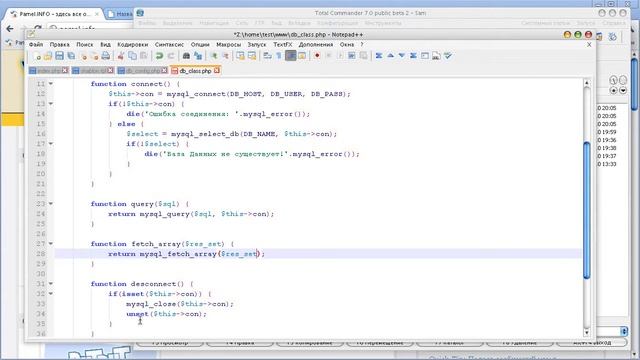Collapse the query() function fold at line 23
The height and width of the screenshot is (360, 640).
point(51,204)
